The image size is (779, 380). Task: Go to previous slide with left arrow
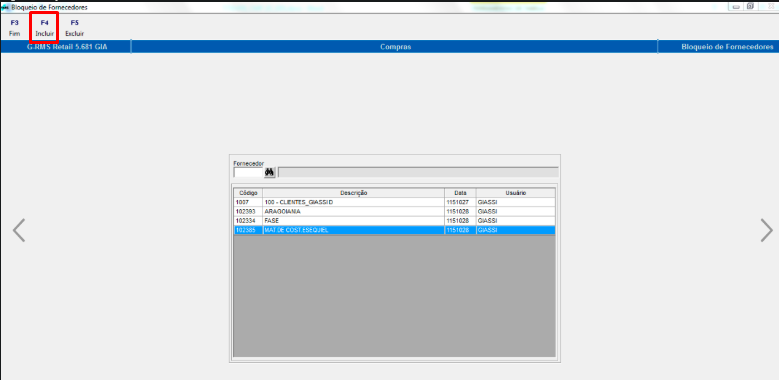tap(19, 230)
